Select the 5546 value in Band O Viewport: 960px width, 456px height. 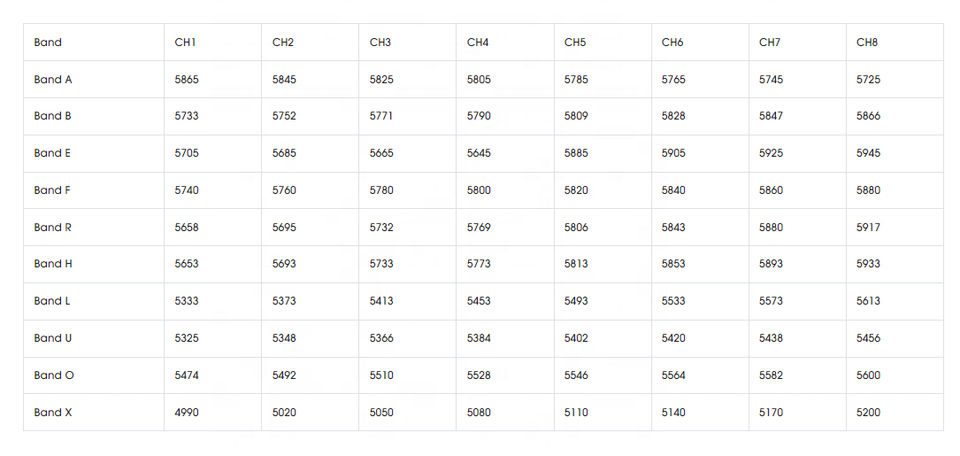pos(576,375)
